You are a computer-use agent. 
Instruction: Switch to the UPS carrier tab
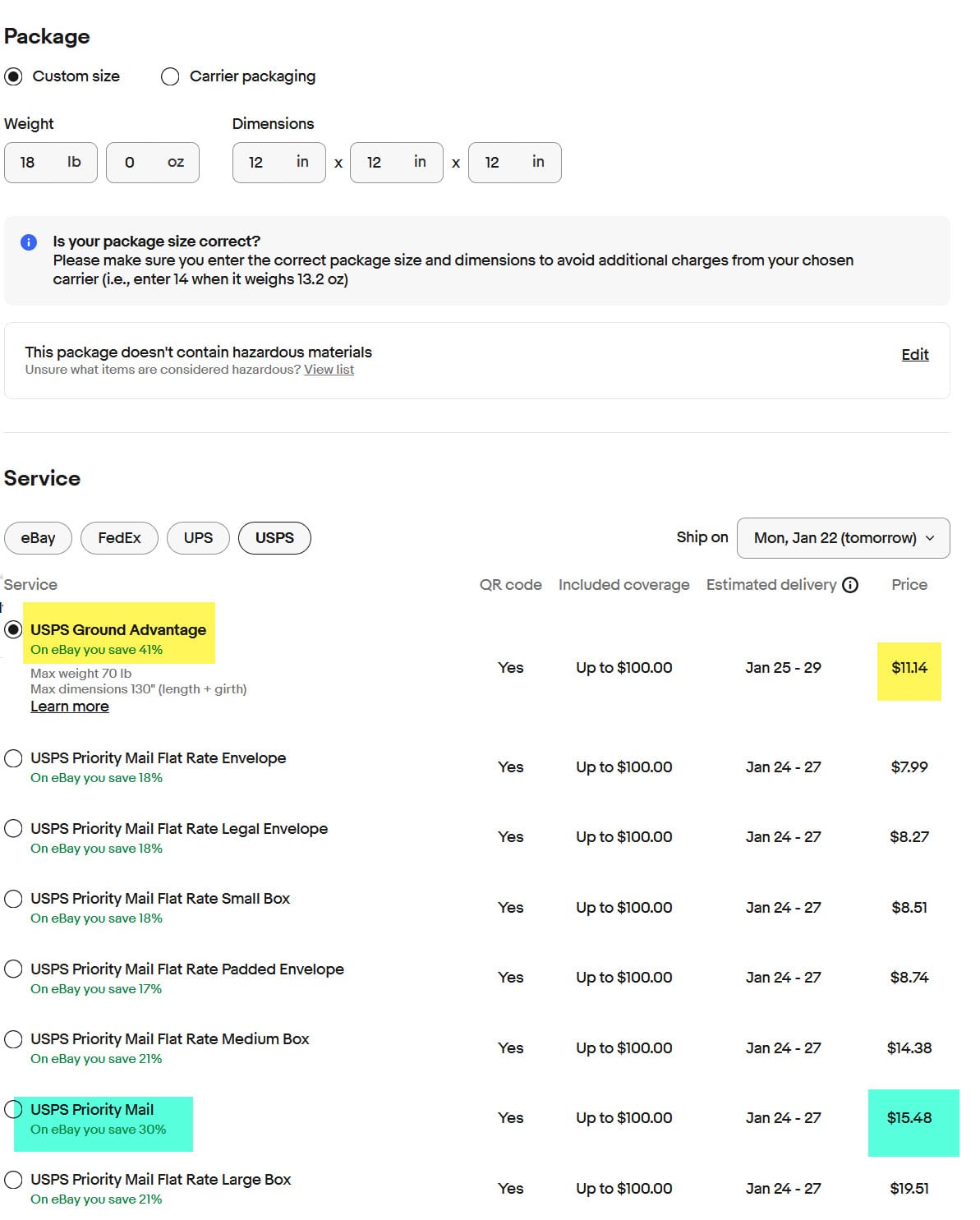click(198, 538)
